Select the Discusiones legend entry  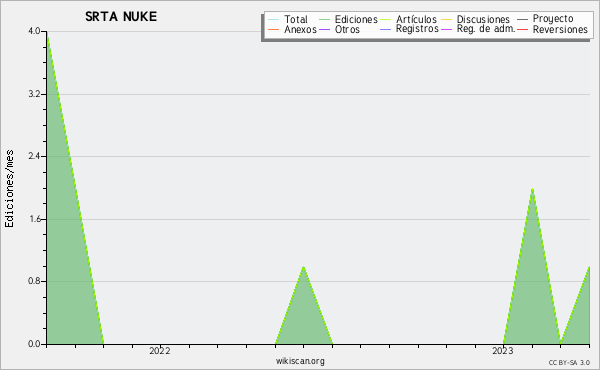pos(476,19)
